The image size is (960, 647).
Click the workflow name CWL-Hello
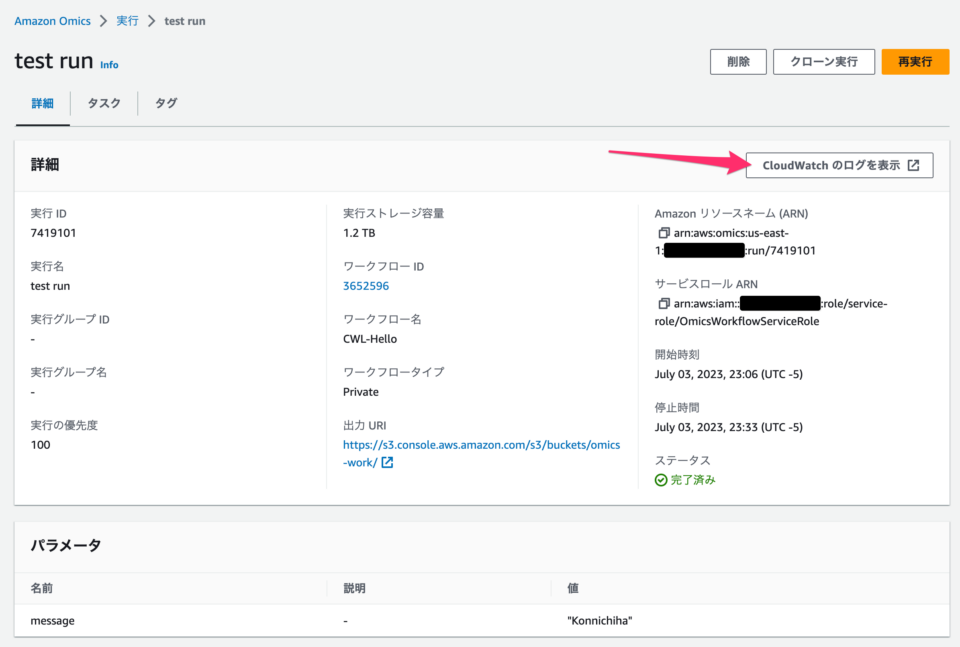370,338
